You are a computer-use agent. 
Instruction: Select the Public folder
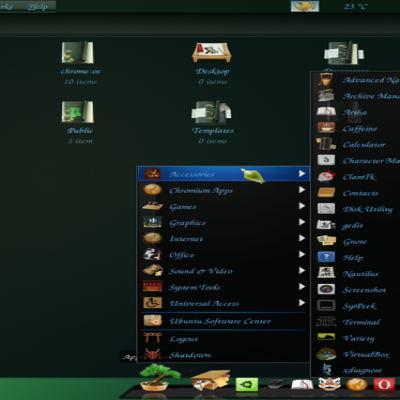[79, 122]
